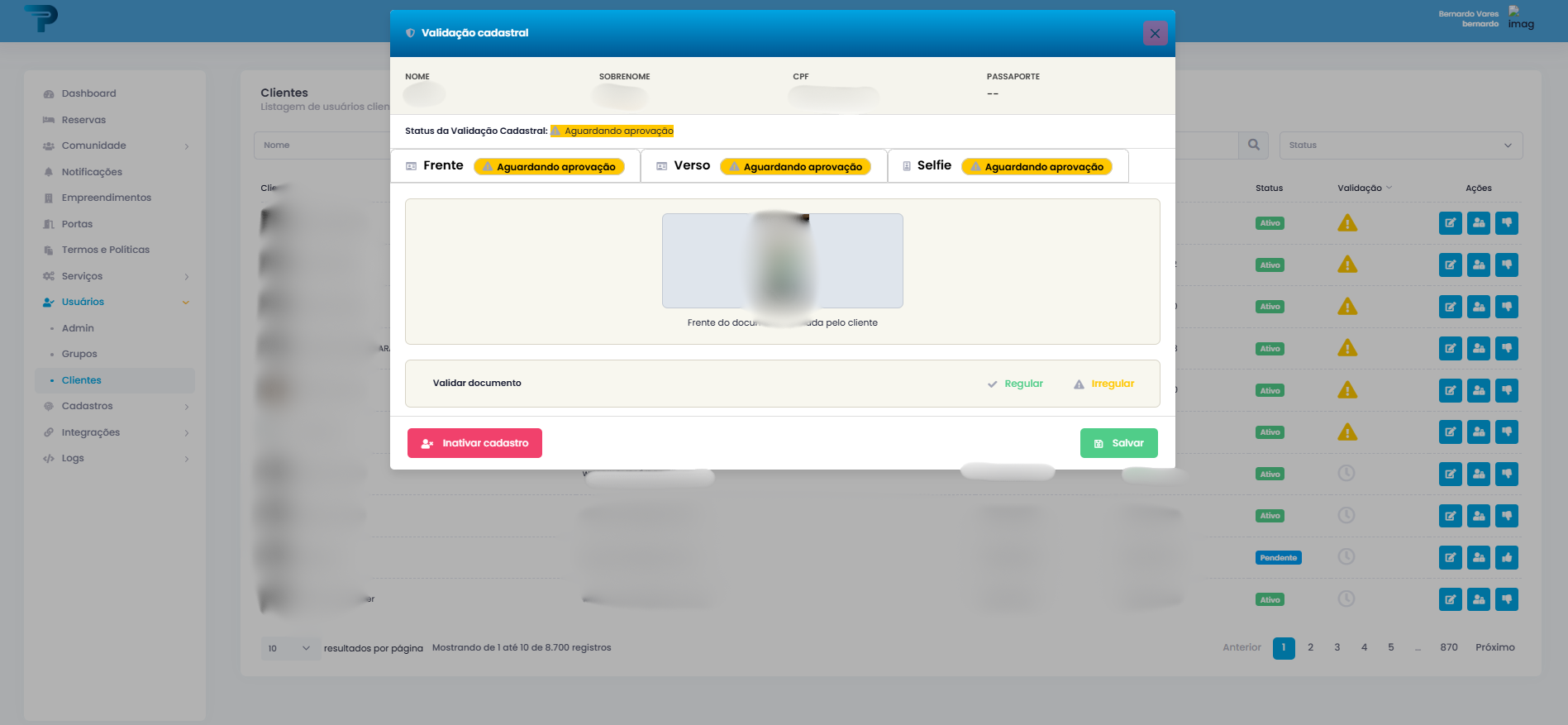This screenshot has width=1568, height=725.
Task: Expand the Integrações sidebar menu
Action: [115, 432]
